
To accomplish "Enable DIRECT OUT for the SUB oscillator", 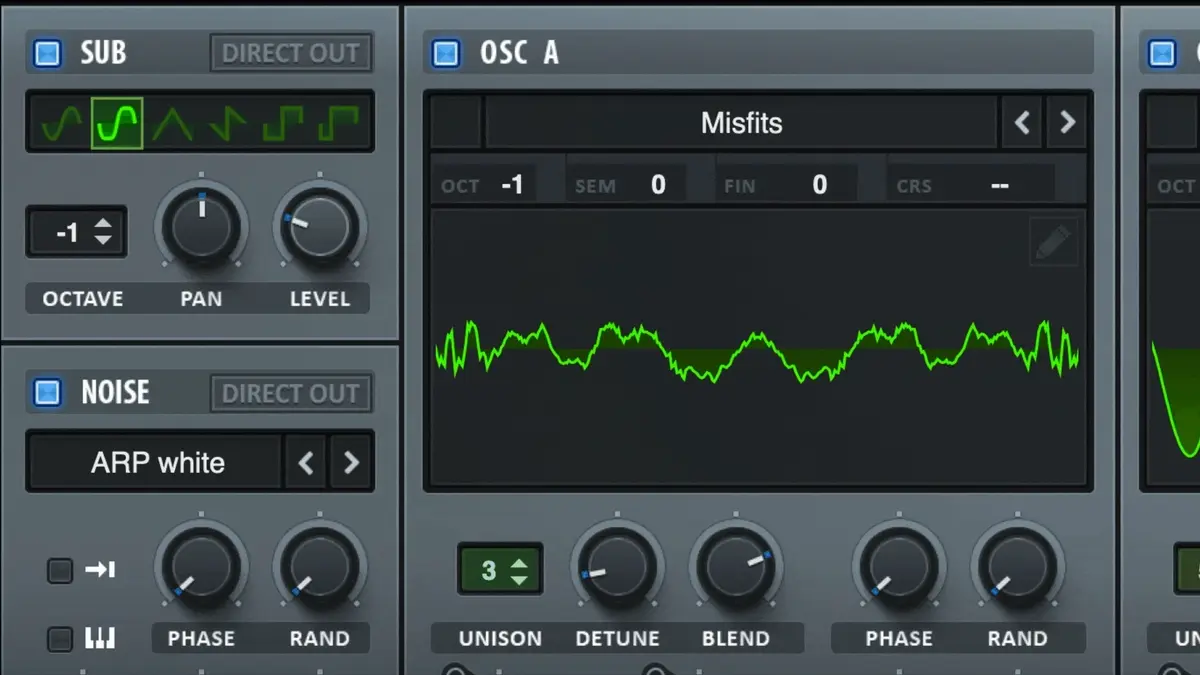I will [x=291, y=53].
